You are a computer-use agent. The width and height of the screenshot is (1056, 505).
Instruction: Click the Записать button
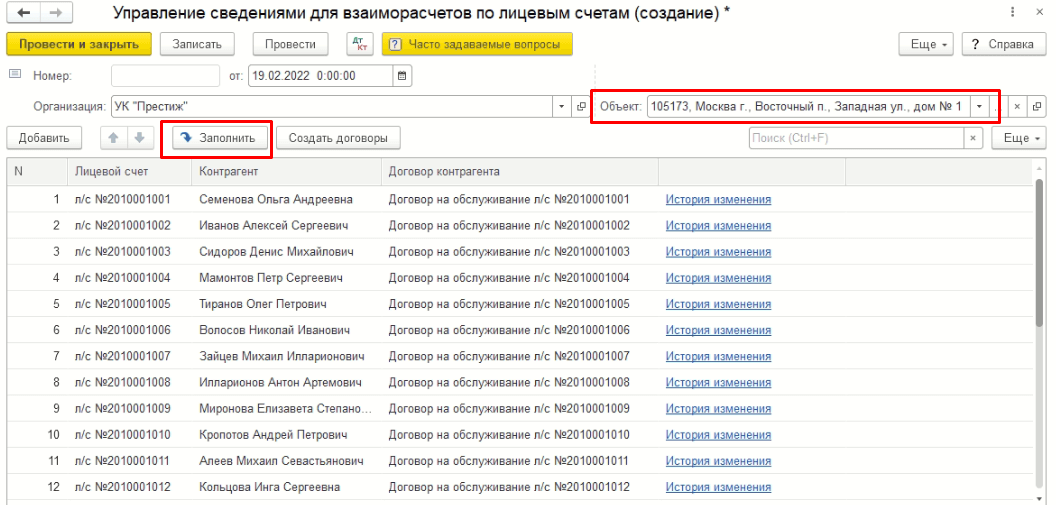coord(197,44)
